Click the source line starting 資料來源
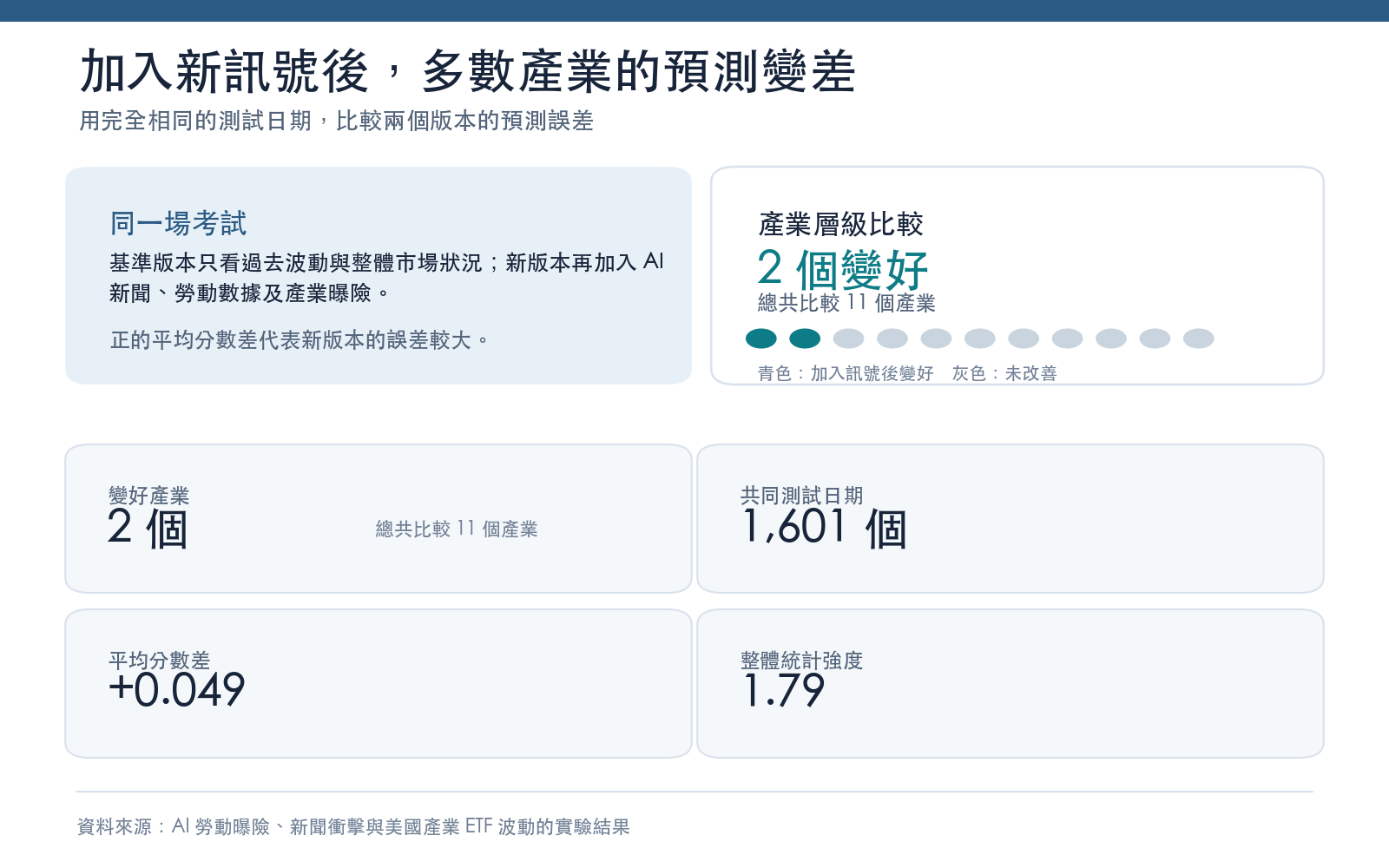Image resolution: width=1389 pixels, height=868 pixels. pos(353,826)
